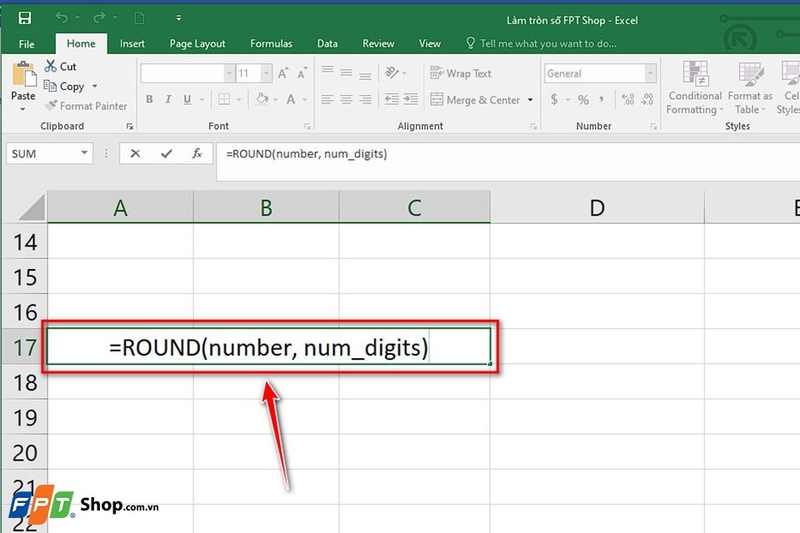
Task: Switch to the Page Layout tab
Action: tap(197, 44)
